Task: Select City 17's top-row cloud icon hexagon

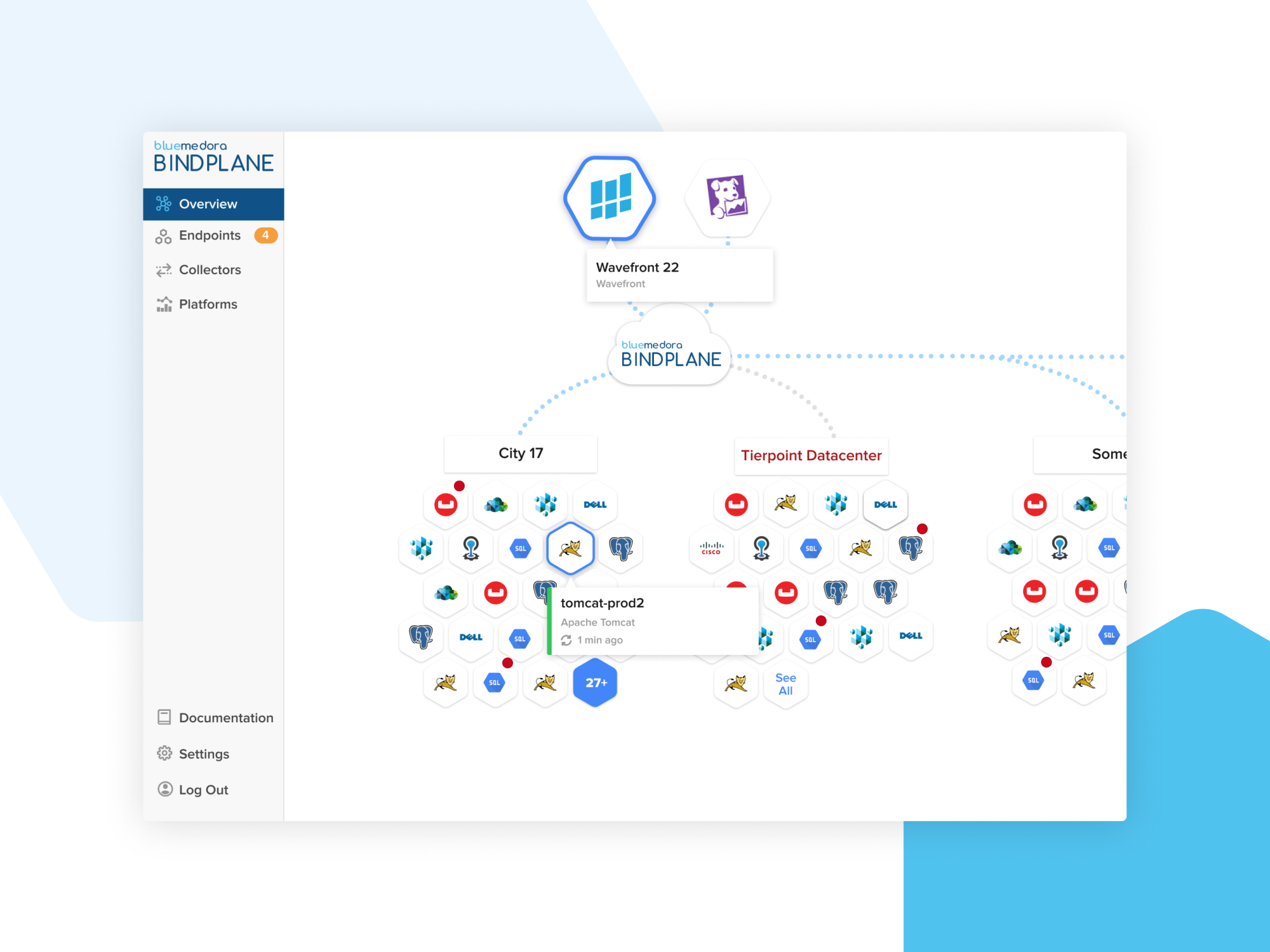Action: coord(496,505)
